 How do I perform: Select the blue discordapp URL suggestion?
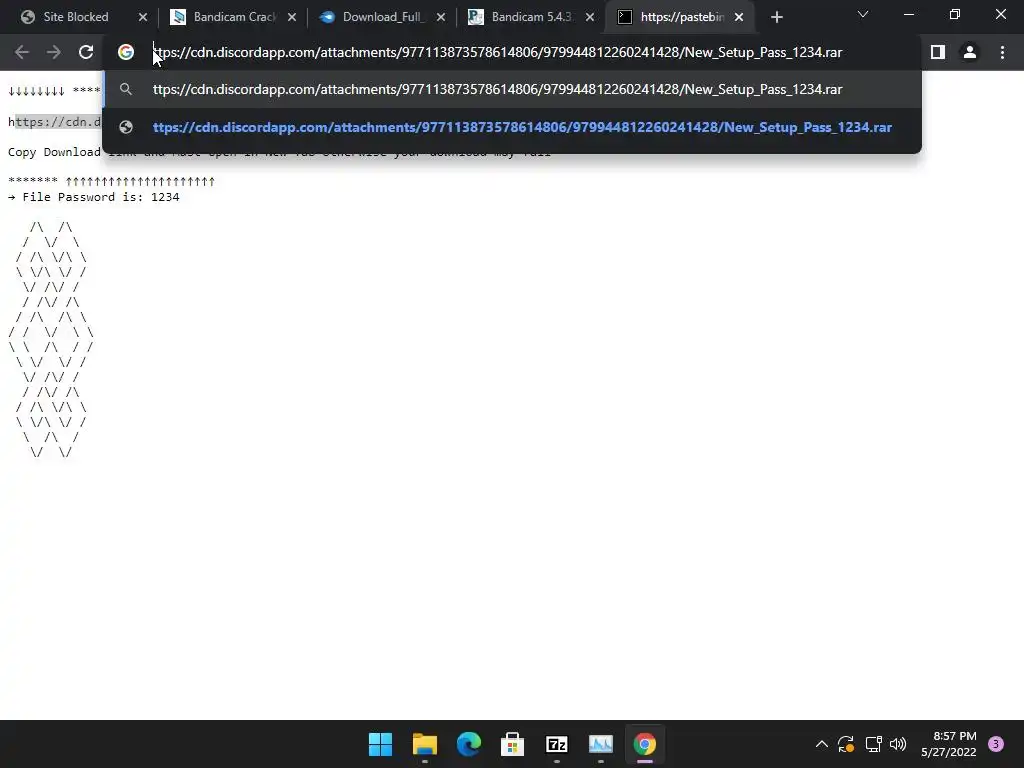pyautogui.click(x=512, y=127)
